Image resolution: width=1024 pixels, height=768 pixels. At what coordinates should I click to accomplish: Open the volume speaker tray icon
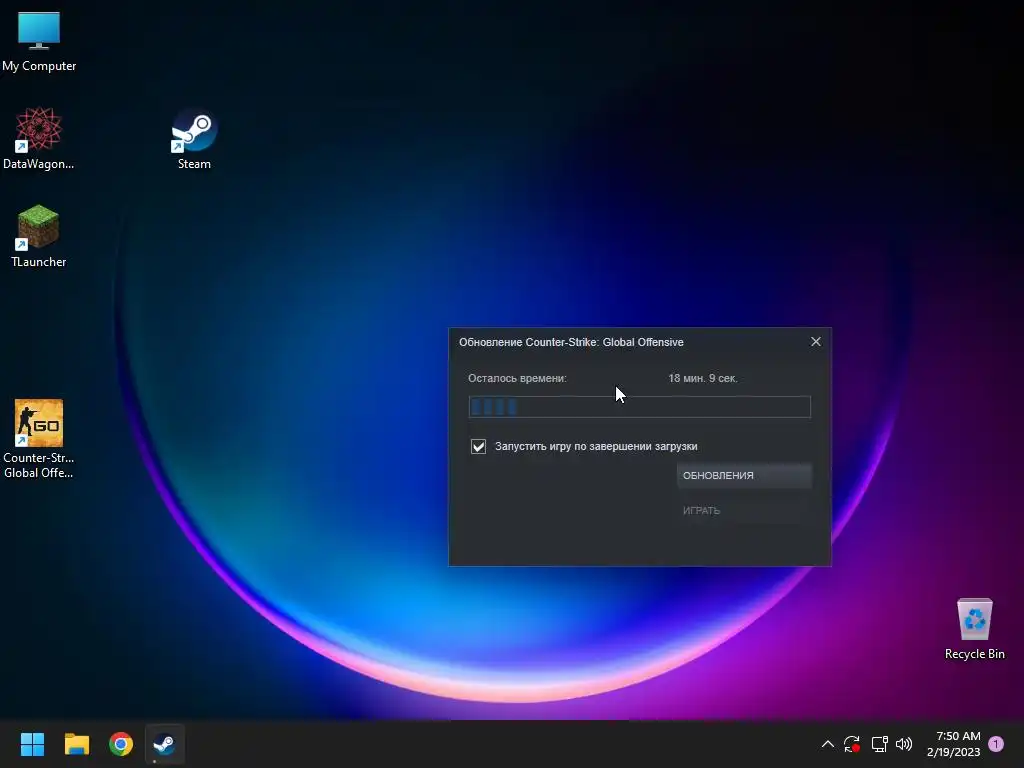click(904, 744)
